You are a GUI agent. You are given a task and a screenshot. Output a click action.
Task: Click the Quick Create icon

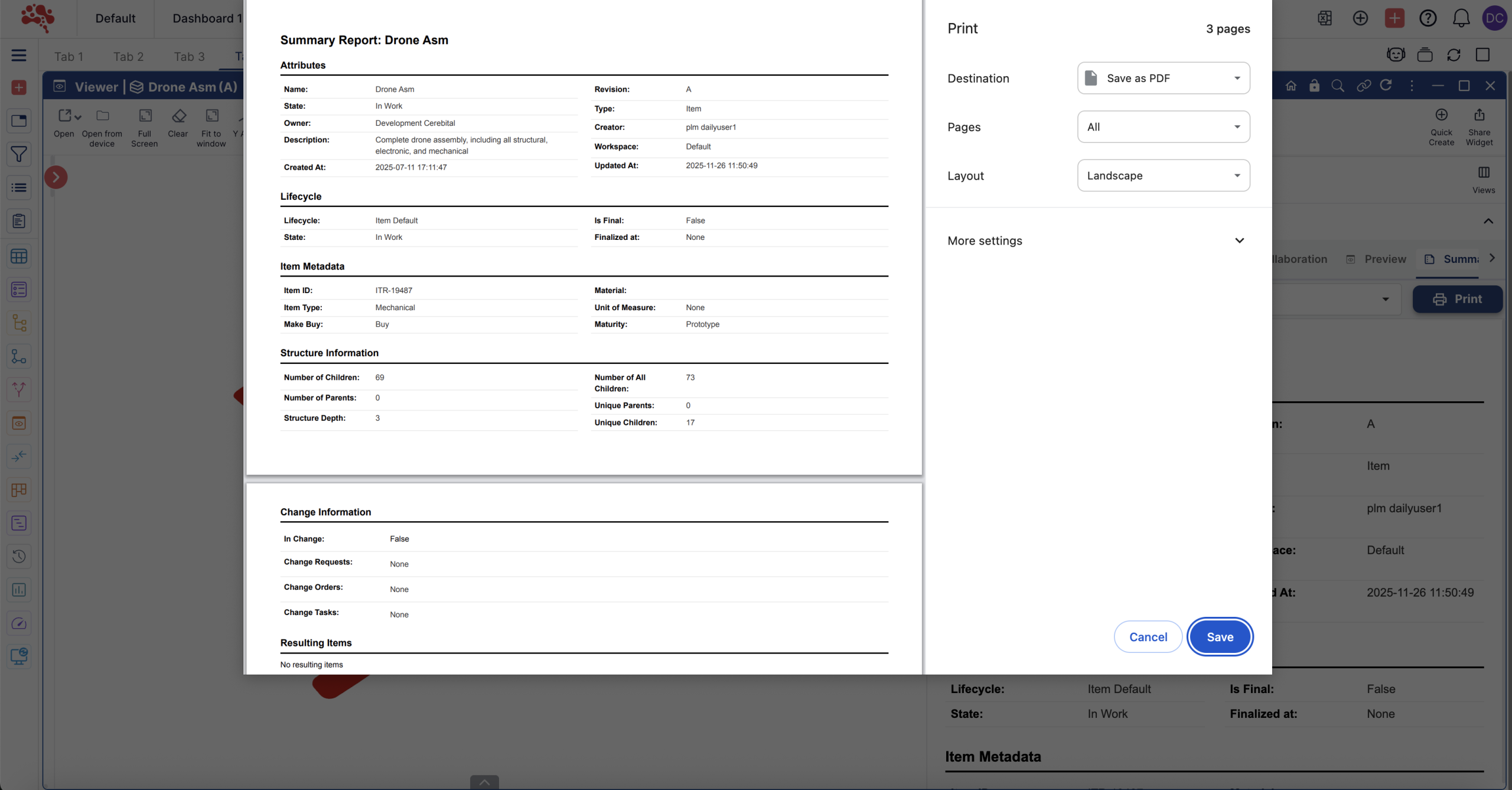[x=1441, y=115]
